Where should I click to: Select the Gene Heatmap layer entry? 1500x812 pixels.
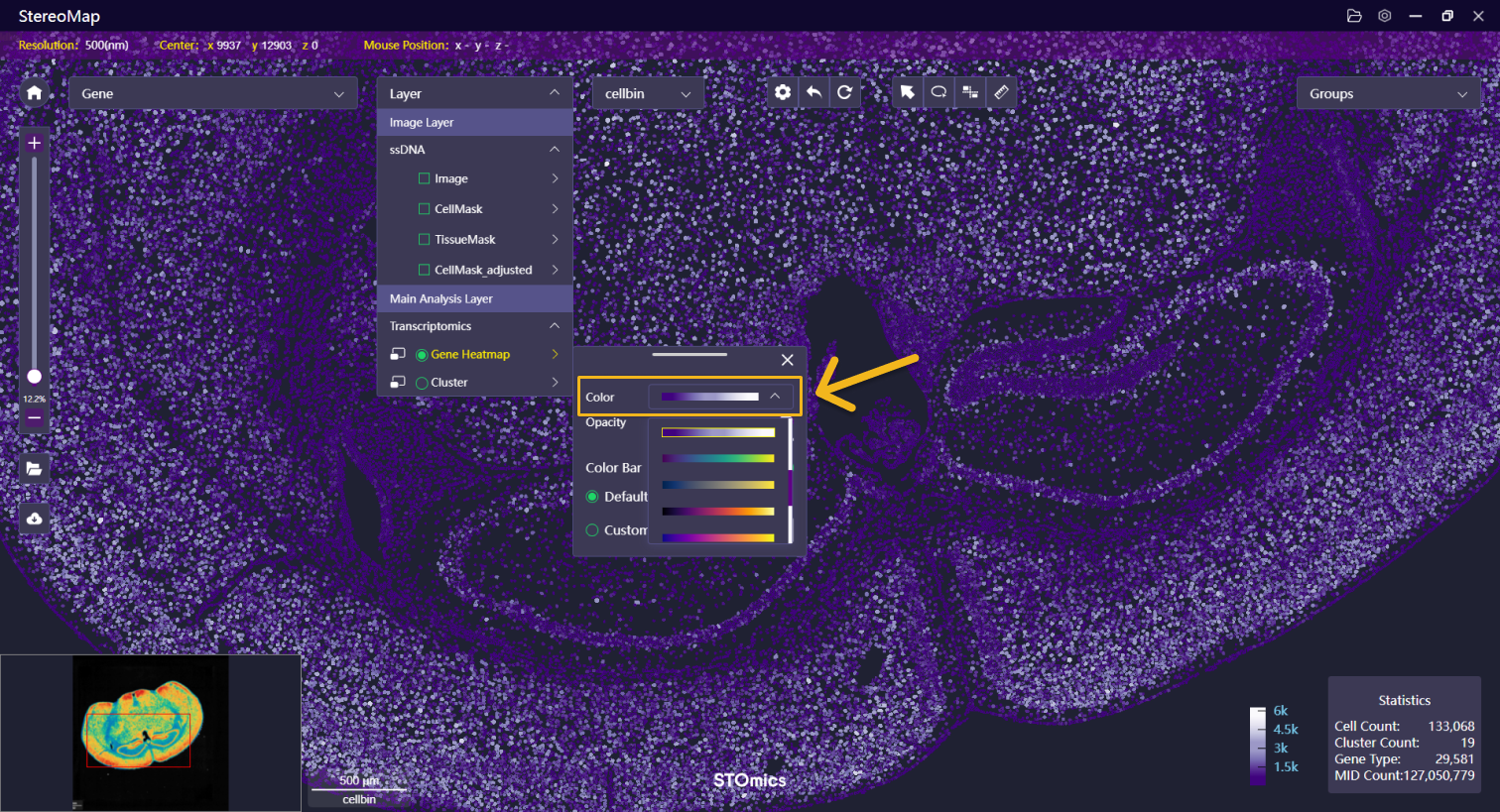pyautogui.click(x=470, y=354)
